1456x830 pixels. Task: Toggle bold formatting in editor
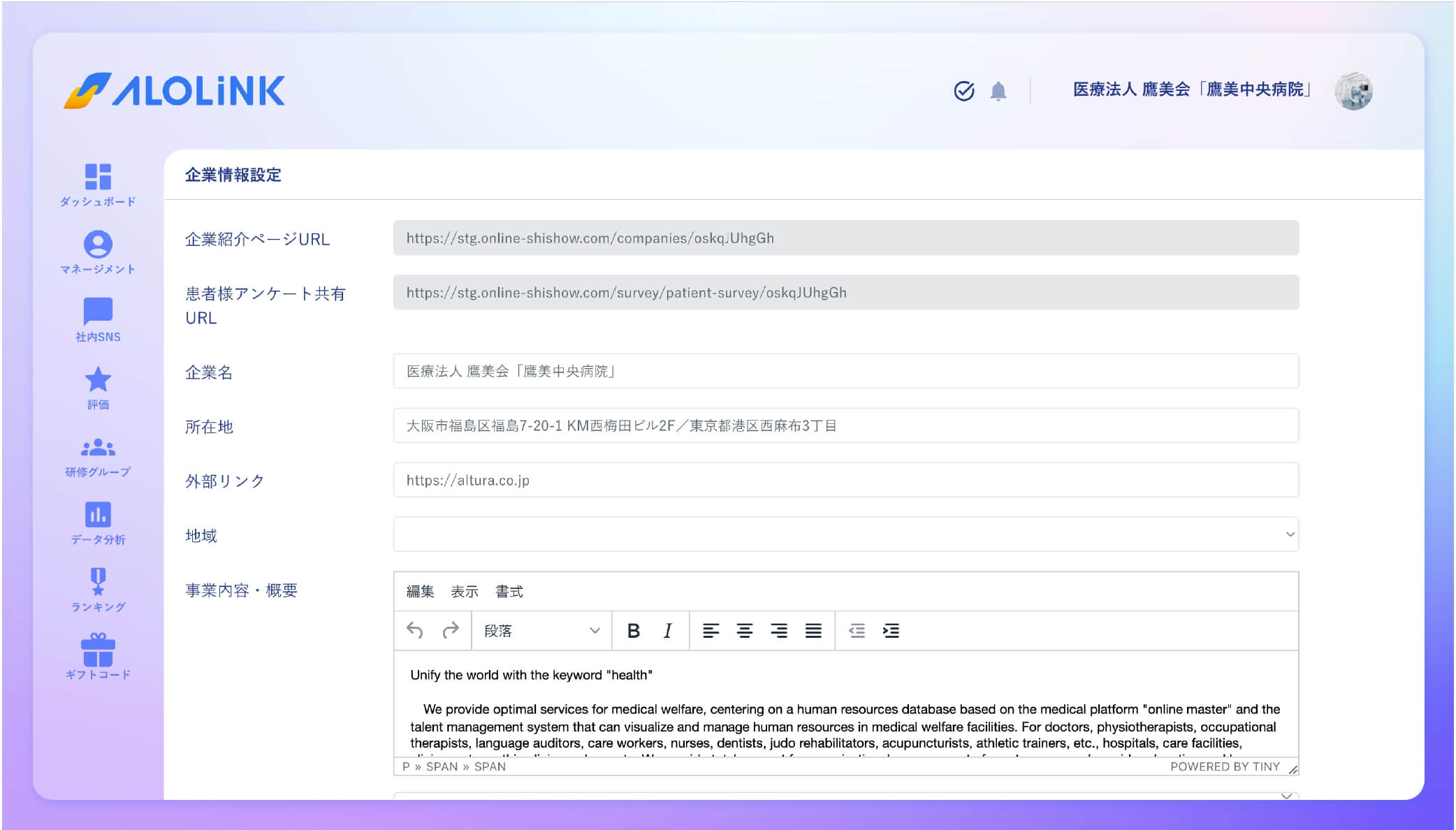coord(634,631)
